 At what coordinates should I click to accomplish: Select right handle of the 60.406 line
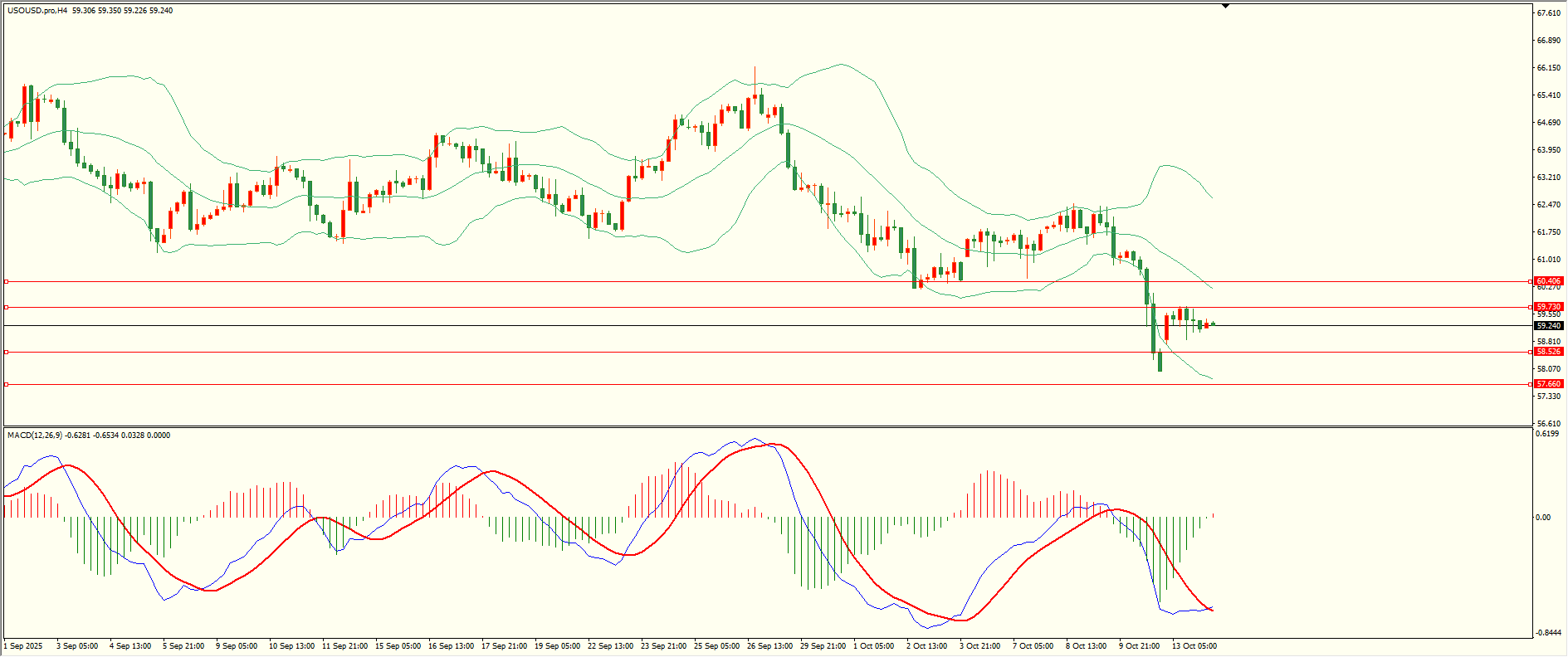[x=1530, y=281]
